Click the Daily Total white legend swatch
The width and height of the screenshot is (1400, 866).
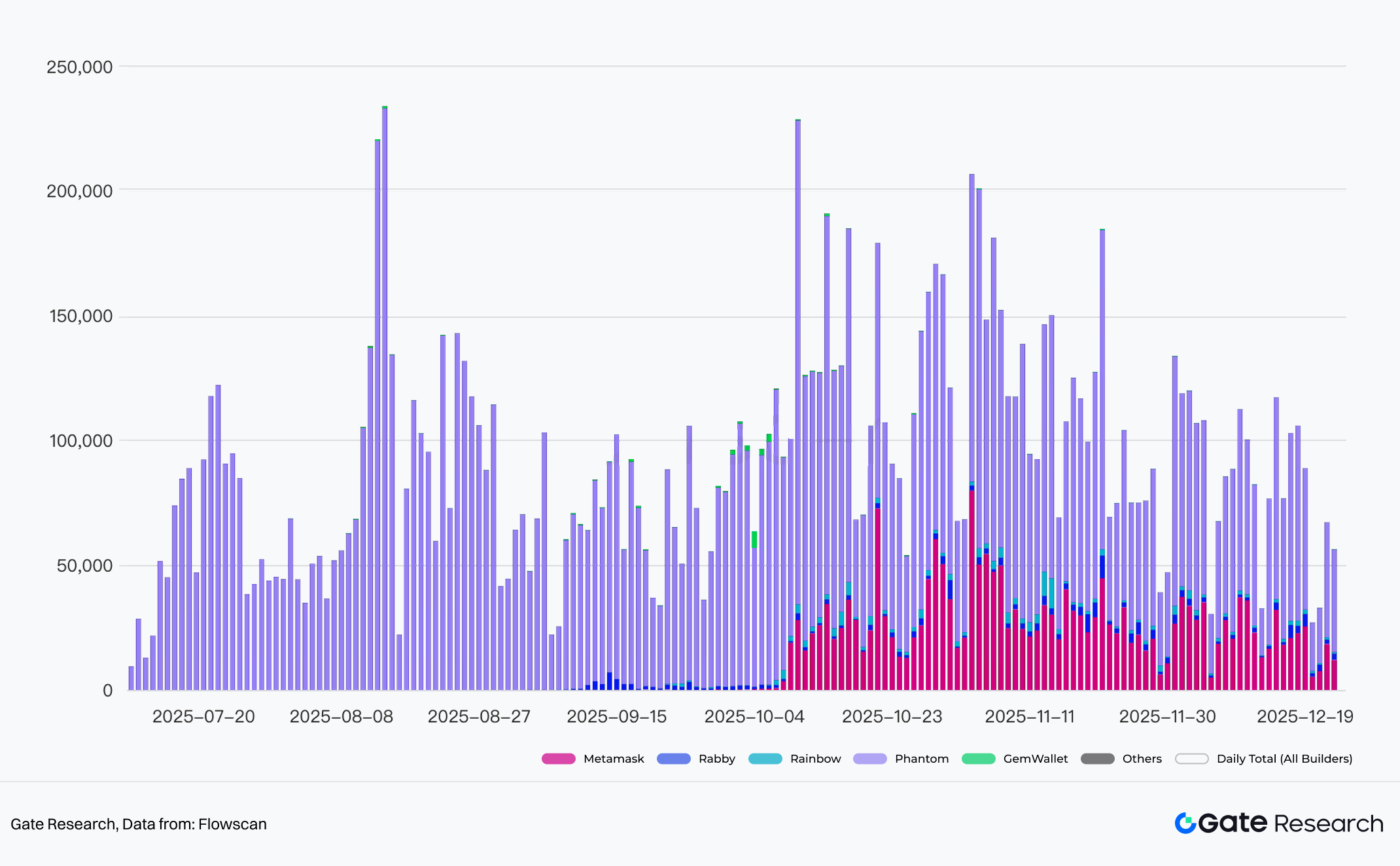[x=1191, y=759]
